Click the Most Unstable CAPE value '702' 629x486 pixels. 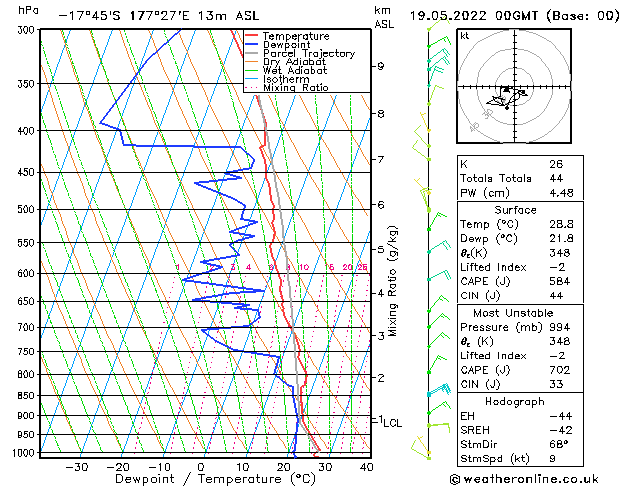tap(560, 370)
